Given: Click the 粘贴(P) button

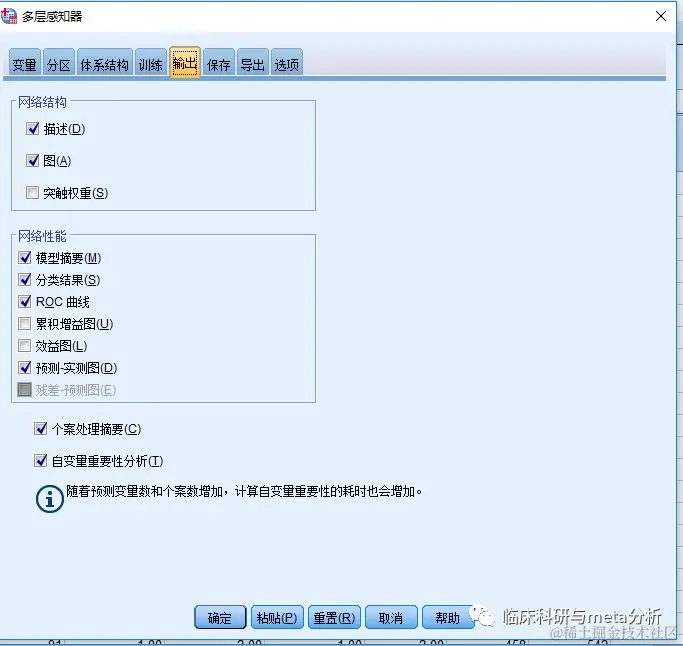Looking at the screenshot, I should 277,617.
